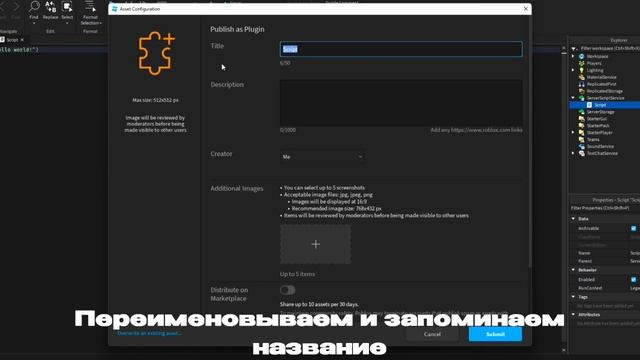Click the Asset Configuration window logo icon
The image size is (640, 360).
(x=114, y=9)
